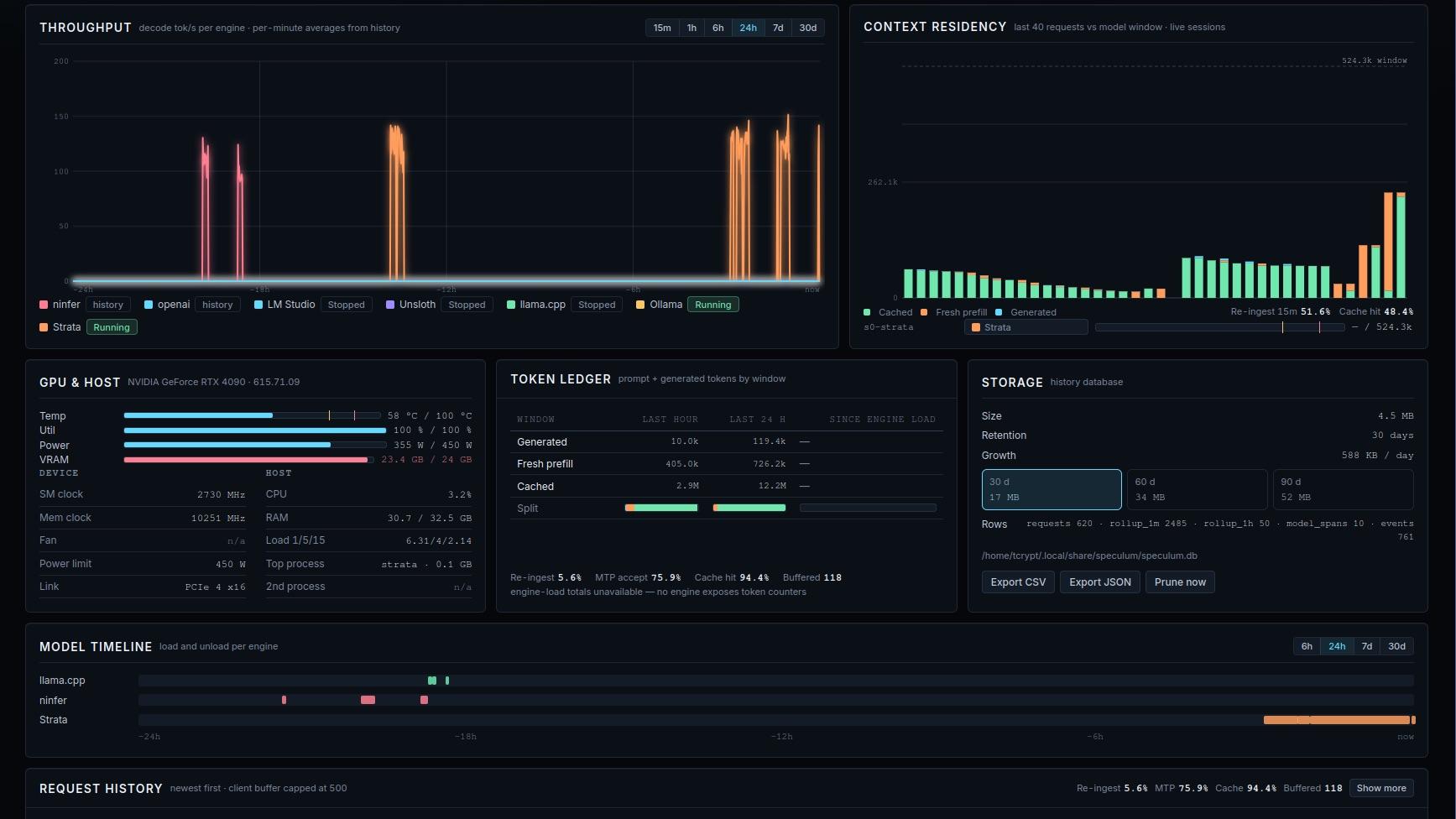Select the 15m throughput range tab
The height and width of the screenshot is (819, 1456).
662,28
